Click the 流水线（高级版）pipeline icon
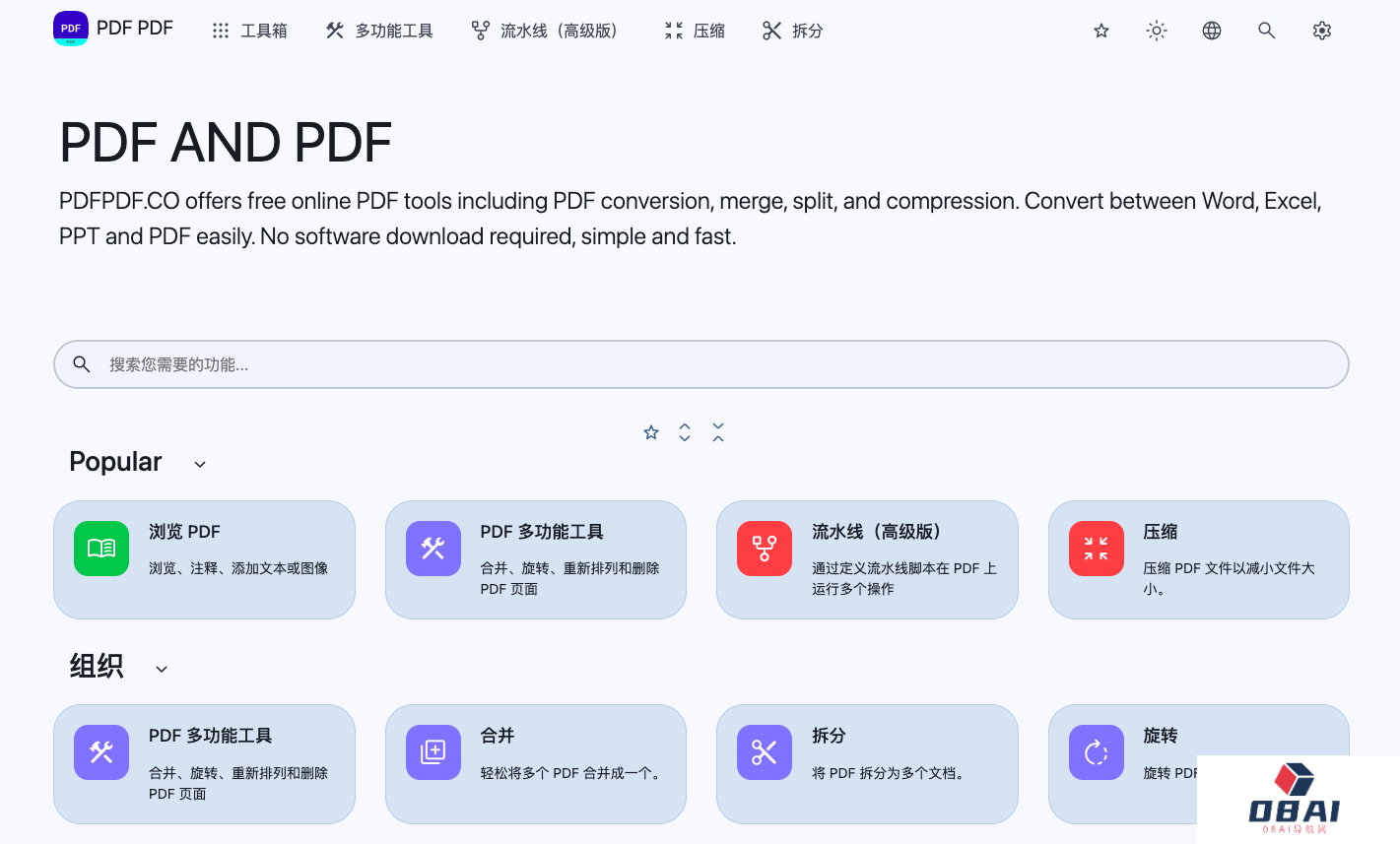This screenshot has height=844, width=1400. pos(765,549)
